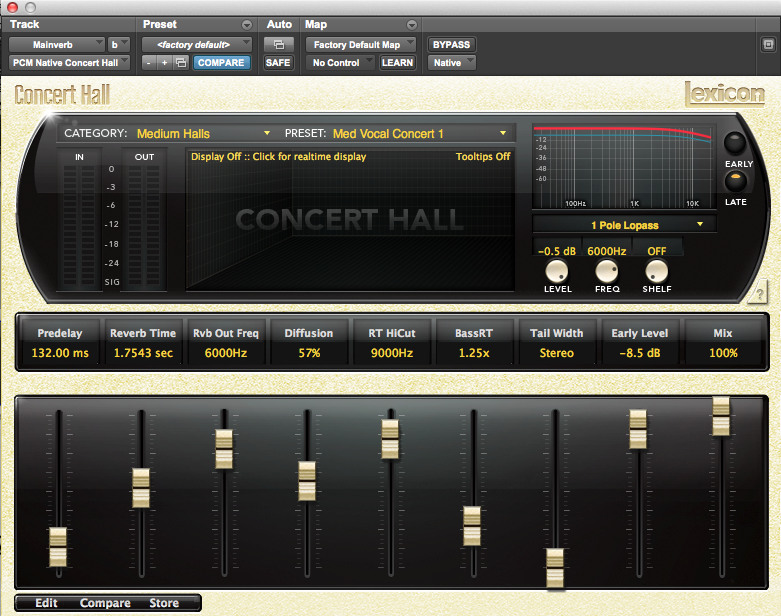Toggle the LATE reverb button

736,181
